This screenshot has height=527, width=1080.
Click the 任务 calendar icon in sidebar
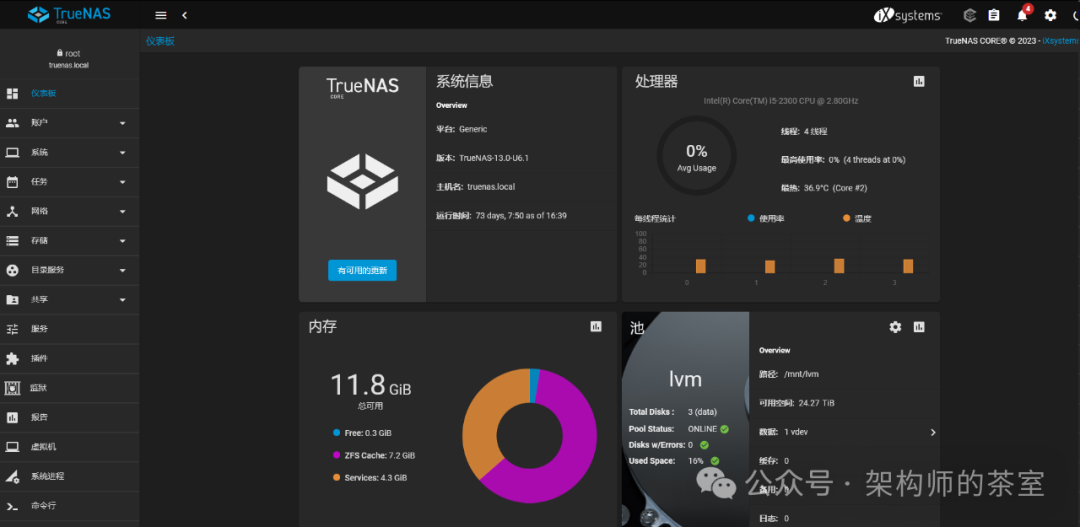pos(12,182)
